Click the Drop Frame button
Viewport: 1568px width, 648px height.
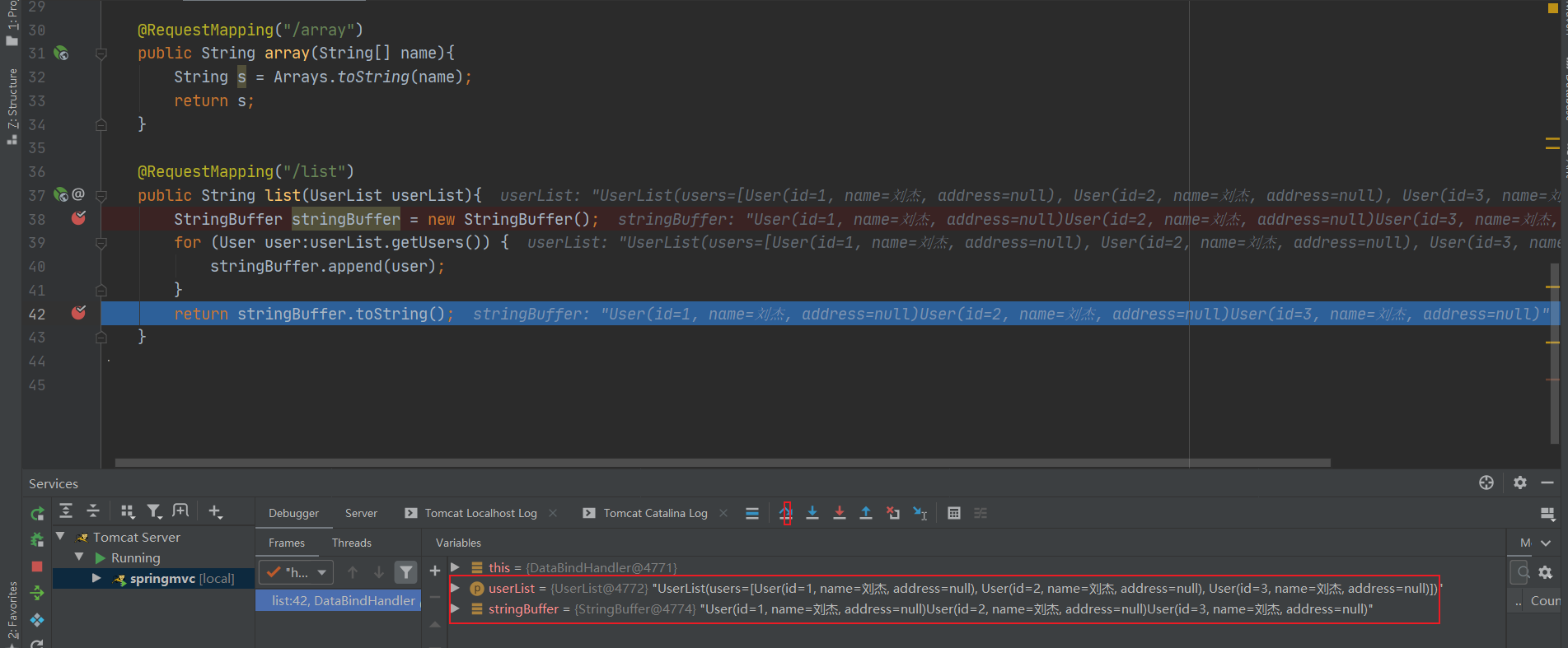[893, 513]
